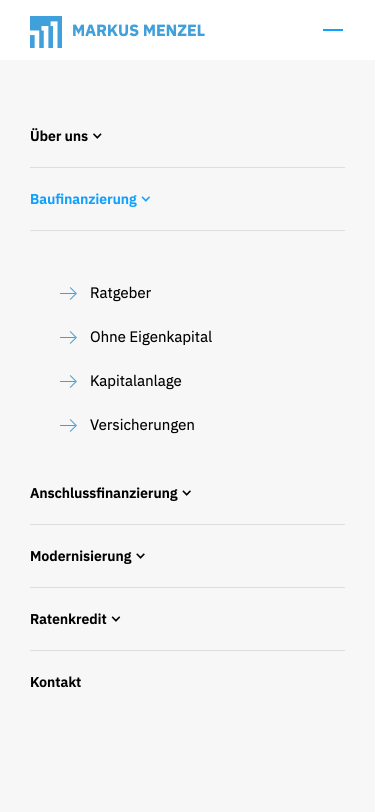
Task: Close the menu via the blue dash icon
Action: coord(333,30)
